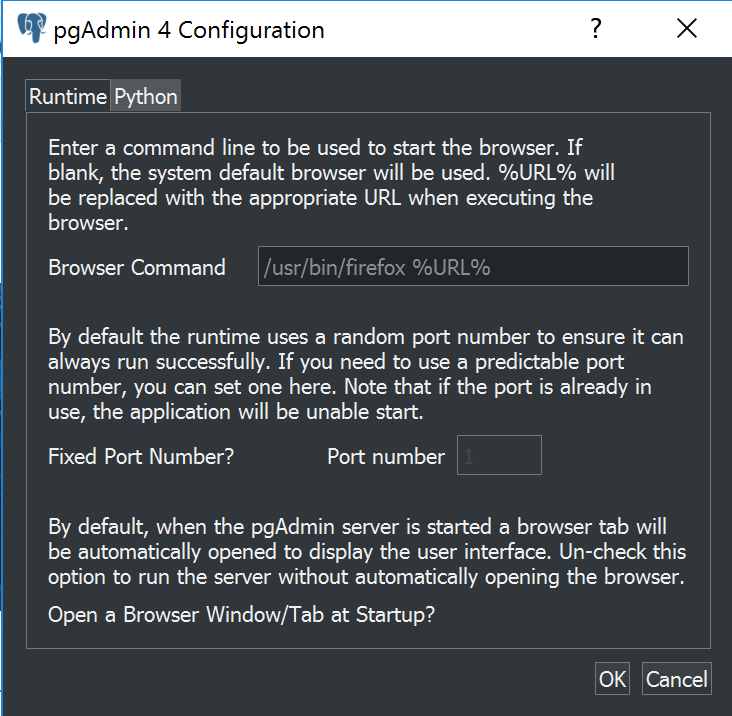
Task: Click the random port number description paragraph
Action: coord(365,373)
